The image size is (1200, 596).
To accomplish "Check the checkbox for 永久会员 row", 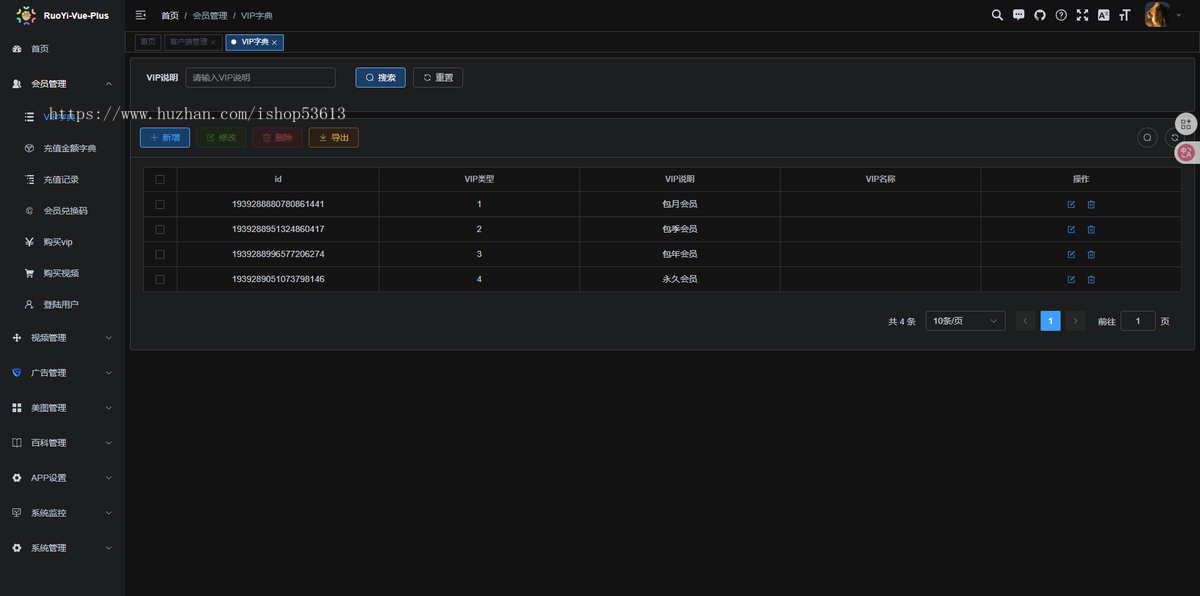I will (x=160, y=279).
